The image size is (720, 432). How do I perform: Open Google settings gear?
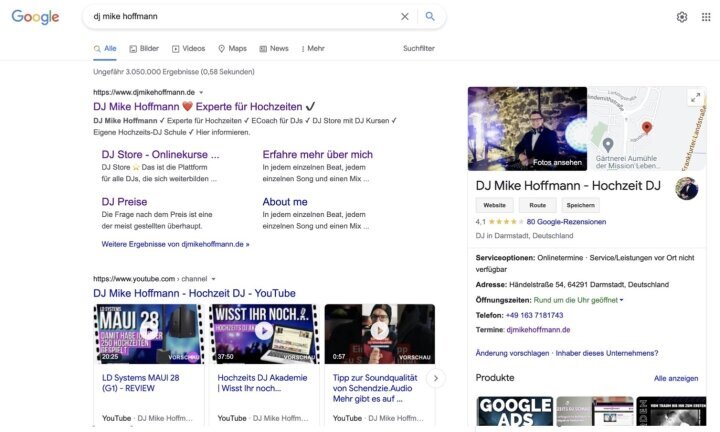point(682,17)
